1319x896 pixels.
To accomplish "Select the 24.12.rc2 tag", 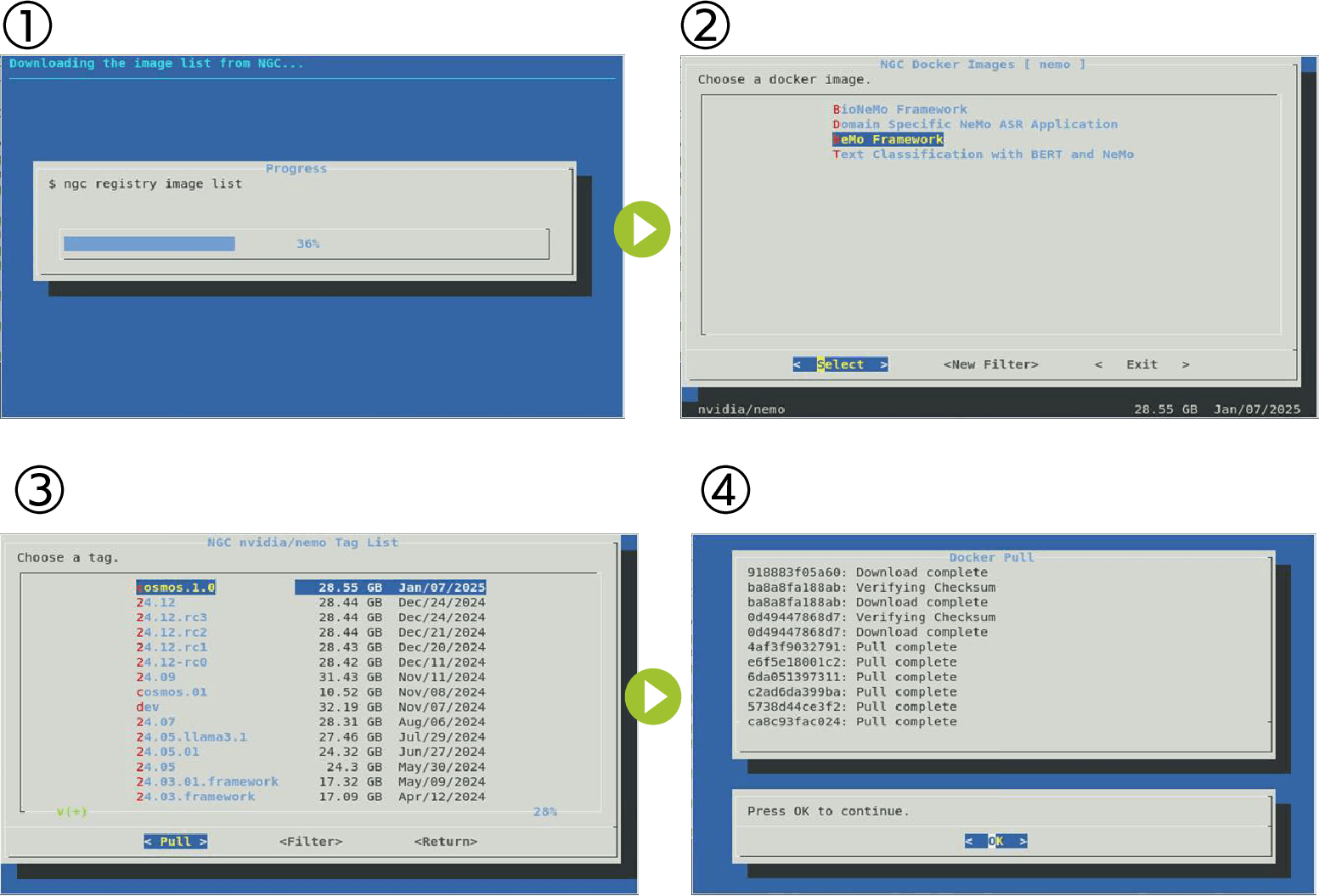I will coord(311,632).
